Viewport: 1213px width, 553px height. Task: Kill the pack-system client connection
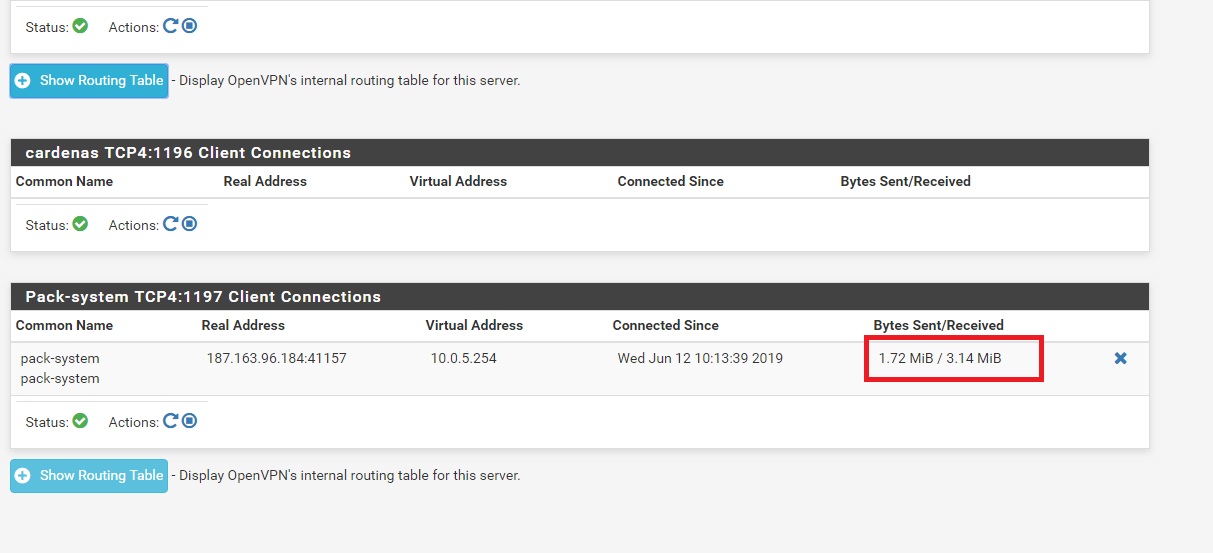[x=1120, y=358]
